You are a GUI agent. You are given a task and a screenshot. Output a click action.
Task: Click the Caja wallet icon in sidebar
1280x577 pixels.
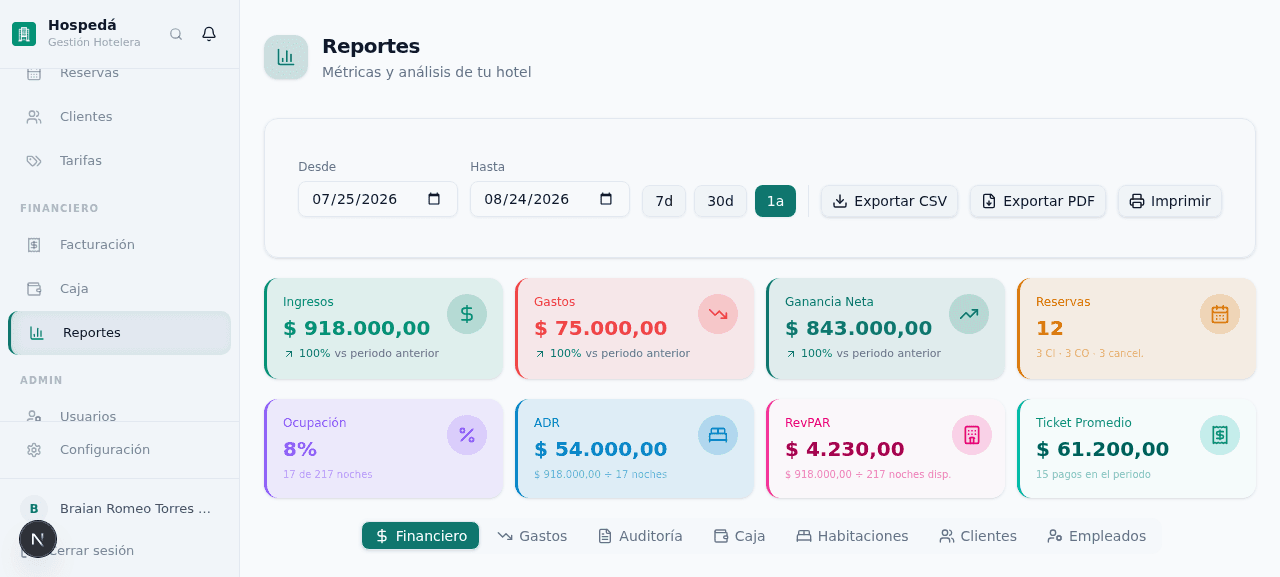pos(34,289)
